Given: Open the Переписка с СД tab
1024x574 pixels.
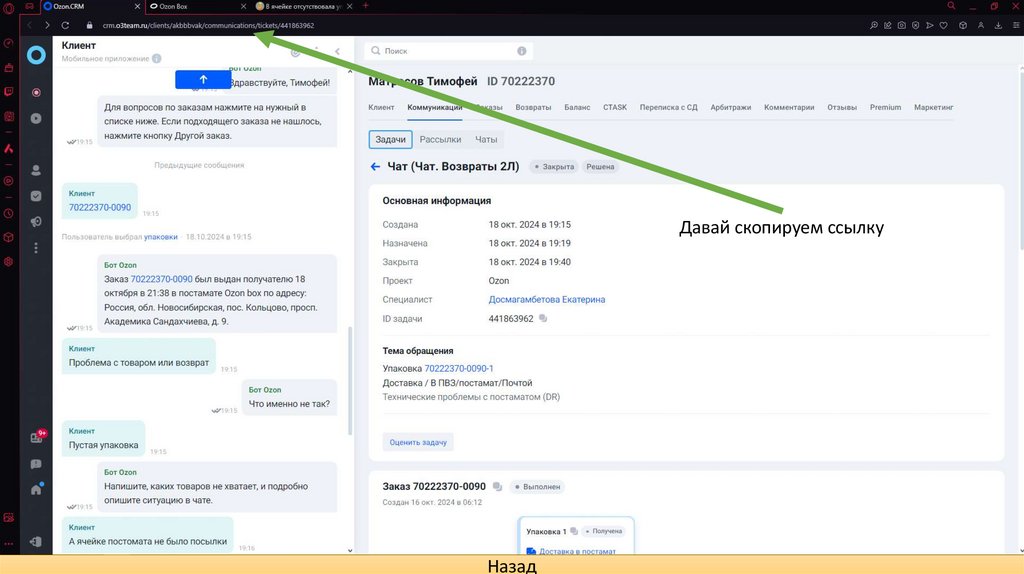Looking at the screenshot, I should [668, 107].
